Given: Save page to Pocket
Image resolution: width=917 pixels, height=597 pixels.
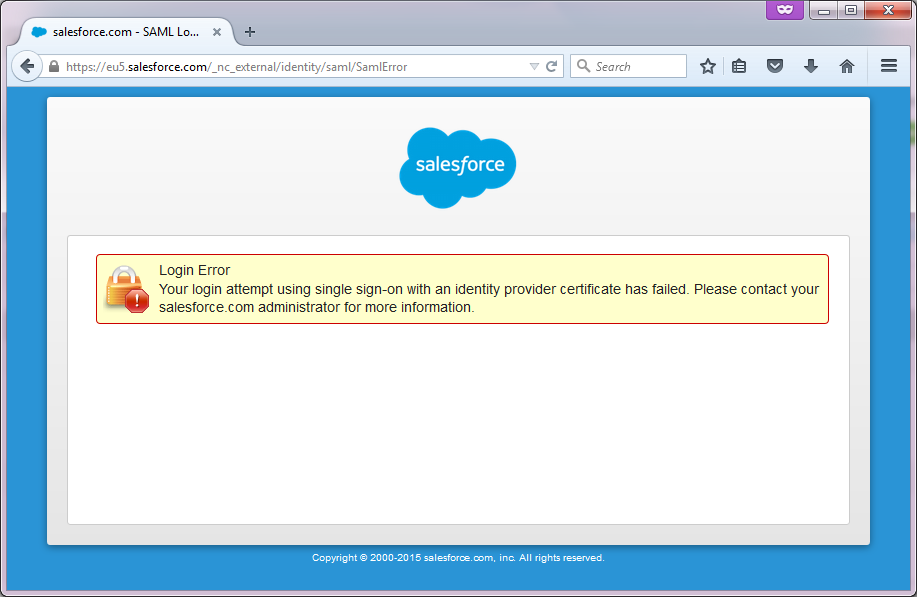Looking at the screenshot, I should pos(774,66).
